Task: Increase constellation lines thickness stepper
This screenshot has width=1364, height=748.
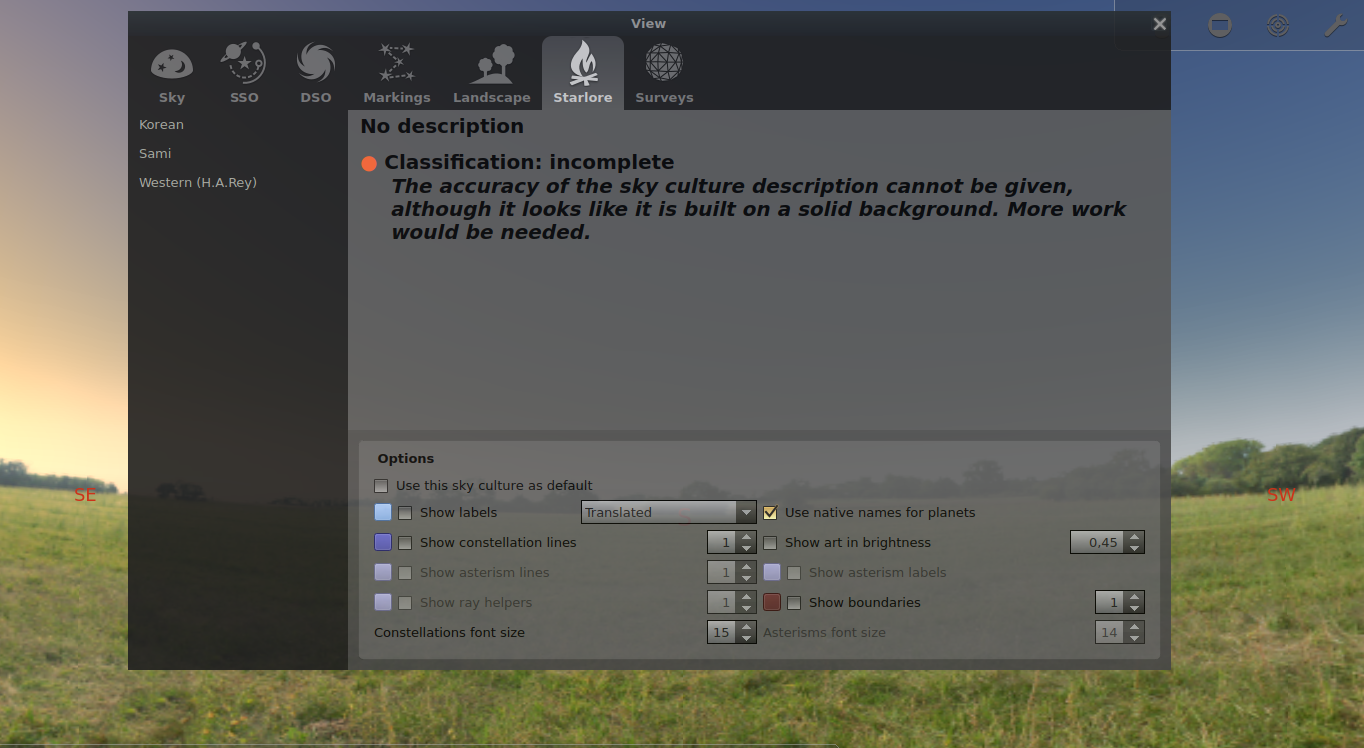Action: point(747,537)
